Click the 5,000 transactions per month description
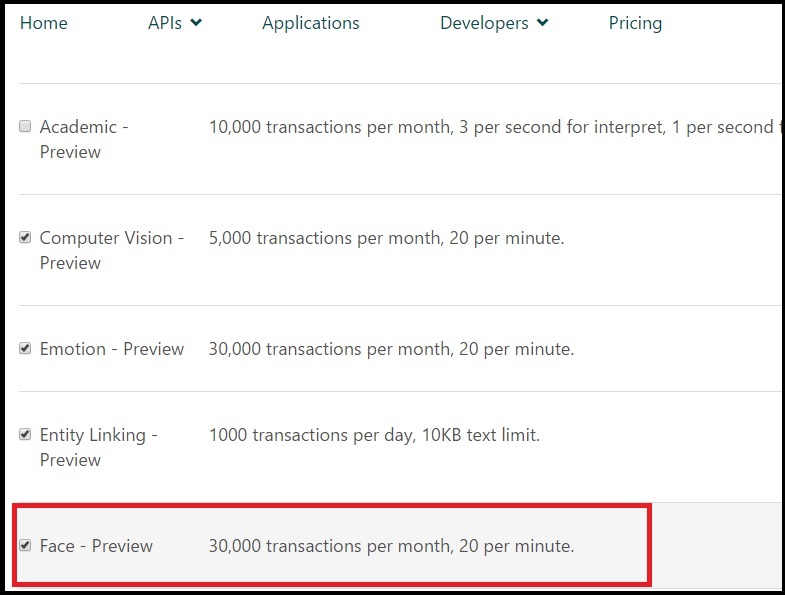Image resolution: width=785 pixels, height=595 pixels. click(386, 238)
